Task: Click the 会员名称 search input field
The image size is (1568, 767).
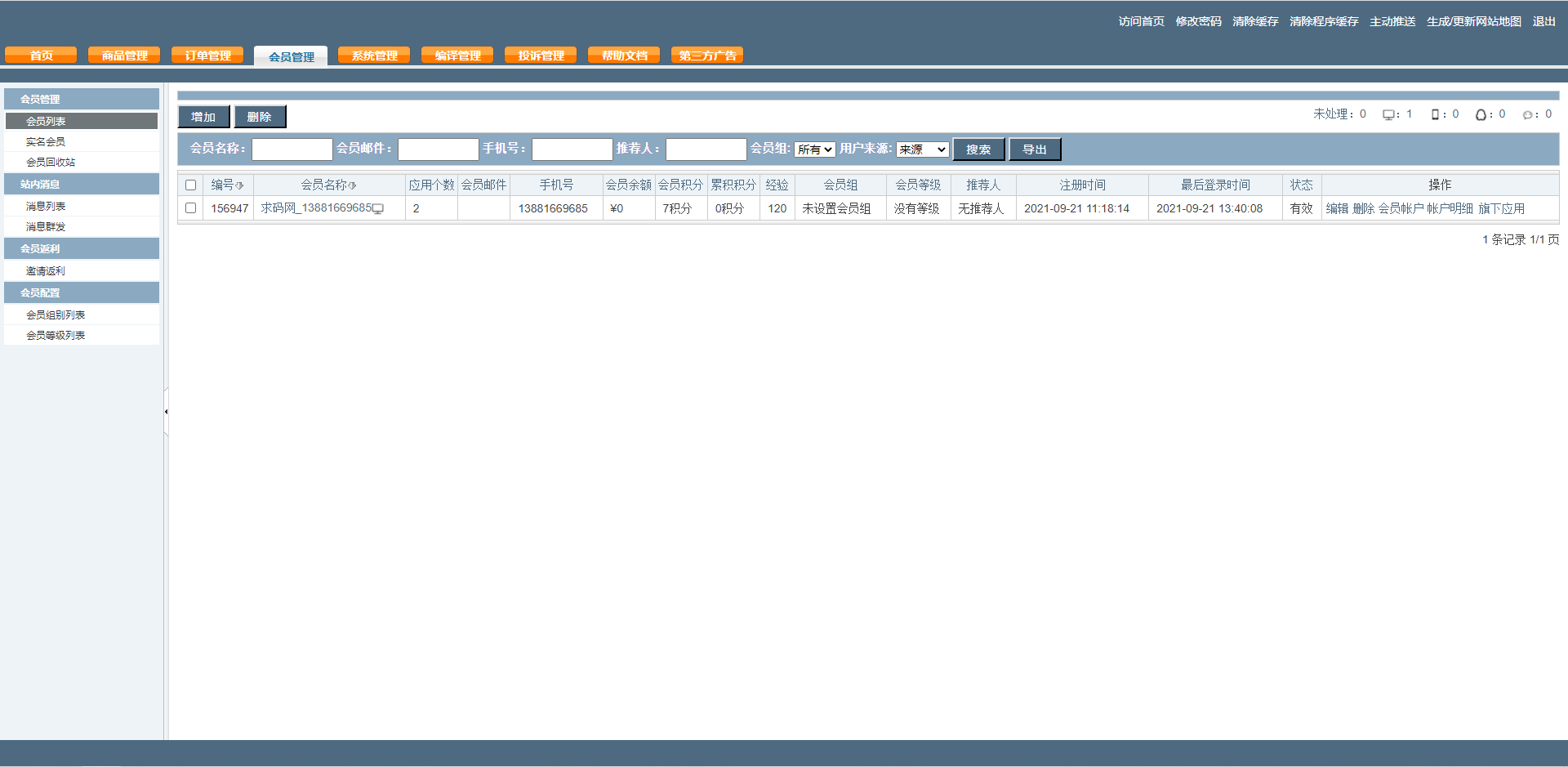Action: (292, 149)
